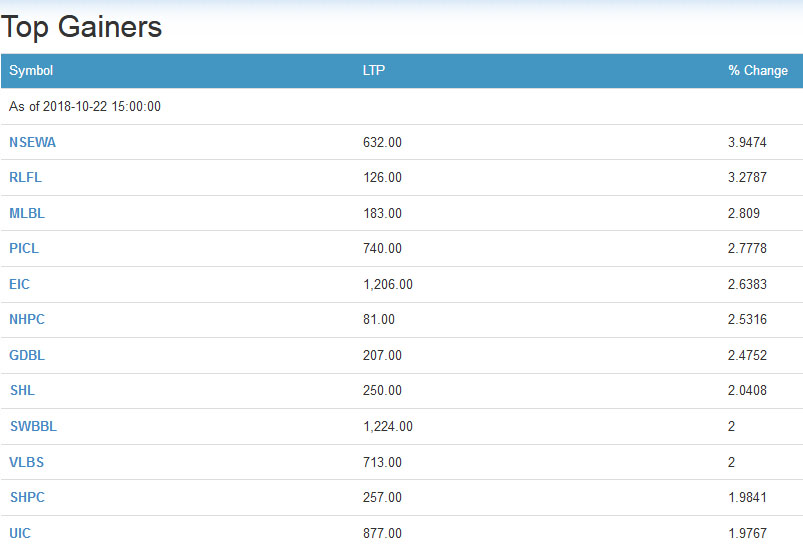Select the NSEWA price 632.00 cell
Image resolution: width=803 pixels, height=545 pixels.
point(383,142)
